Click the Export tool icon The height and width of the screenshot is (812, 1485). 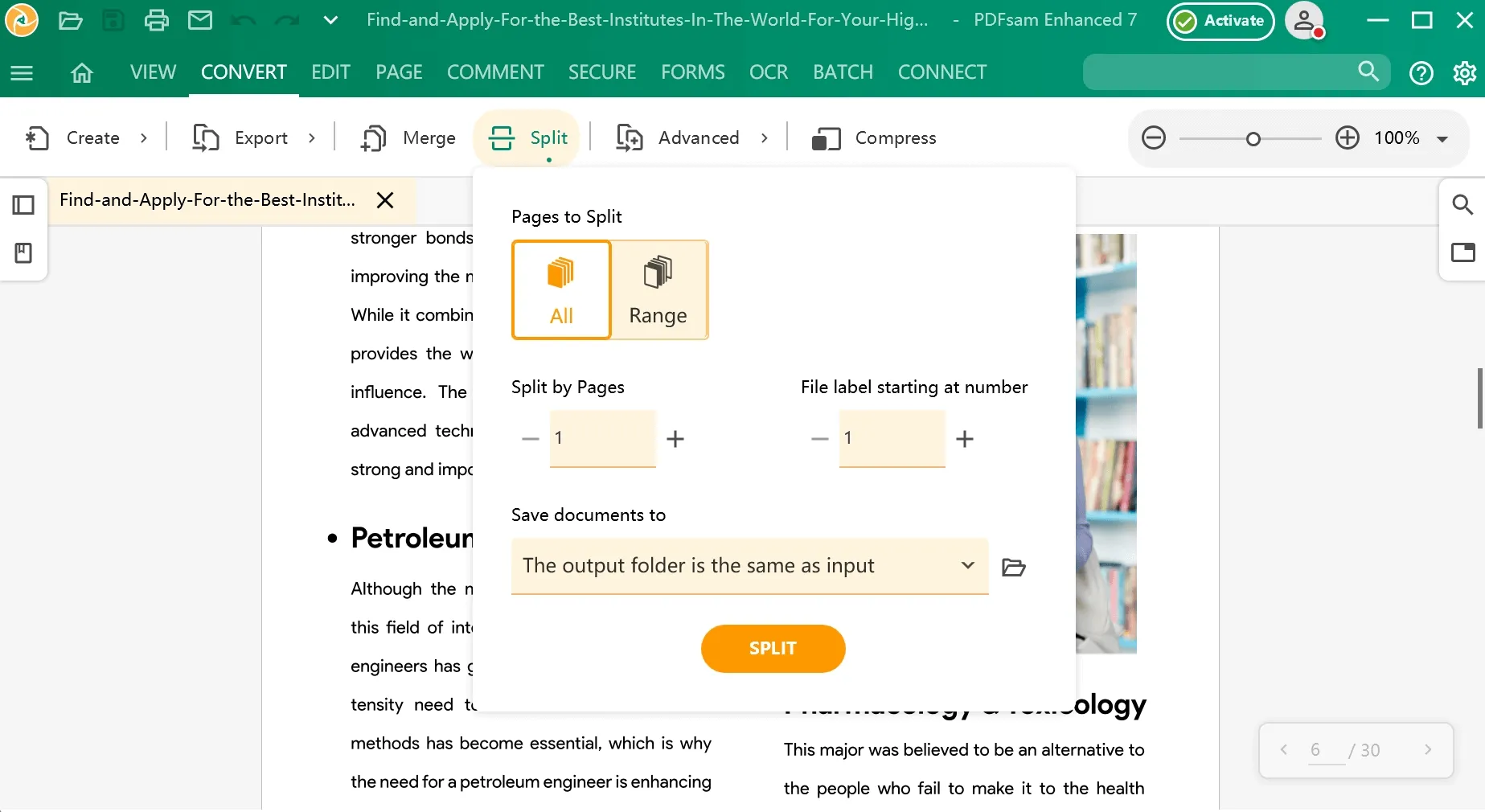(206, 137)
